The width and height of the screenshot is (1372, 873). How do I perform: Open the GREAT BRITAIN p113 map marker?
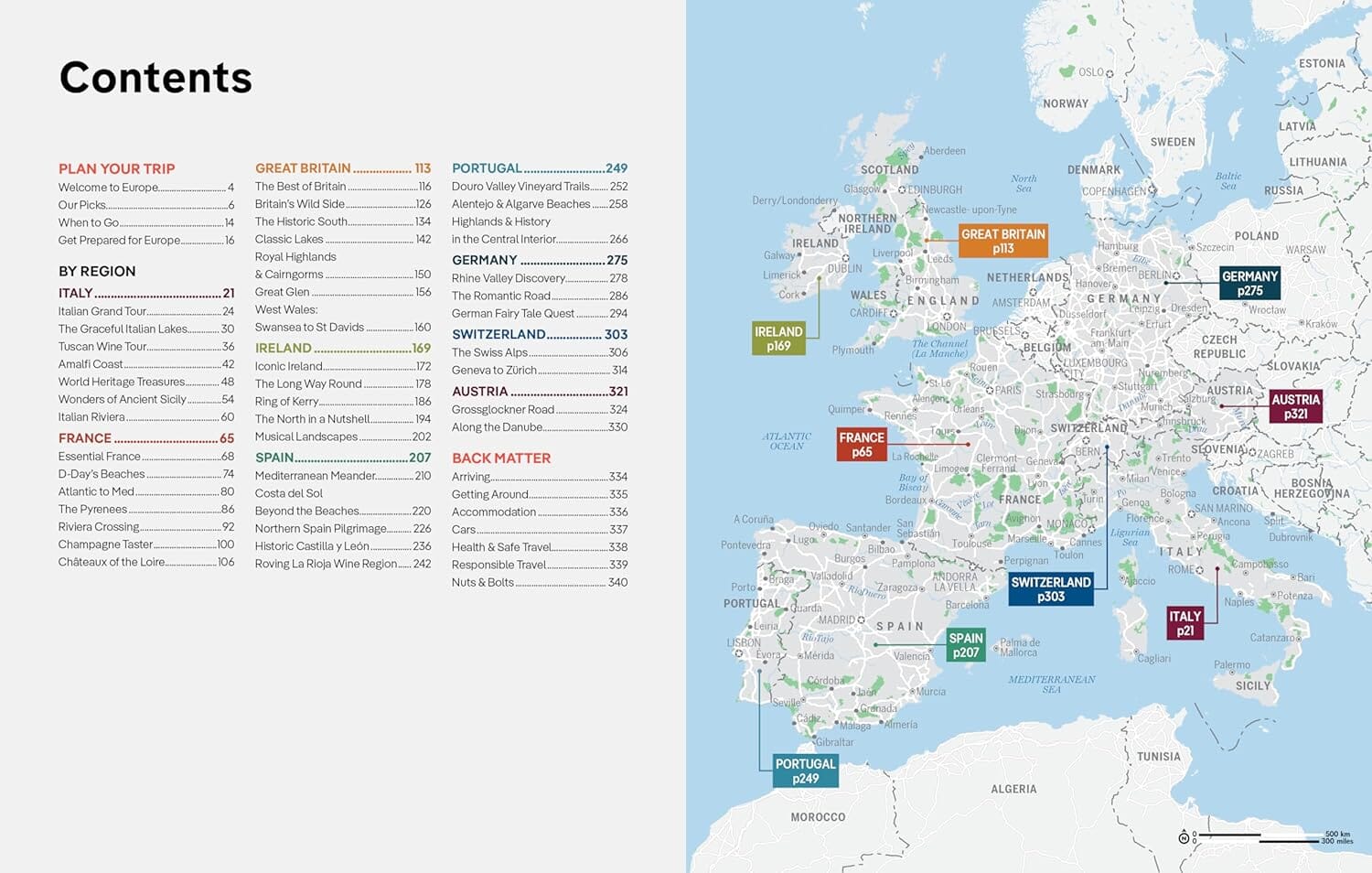click(1003, 240)
